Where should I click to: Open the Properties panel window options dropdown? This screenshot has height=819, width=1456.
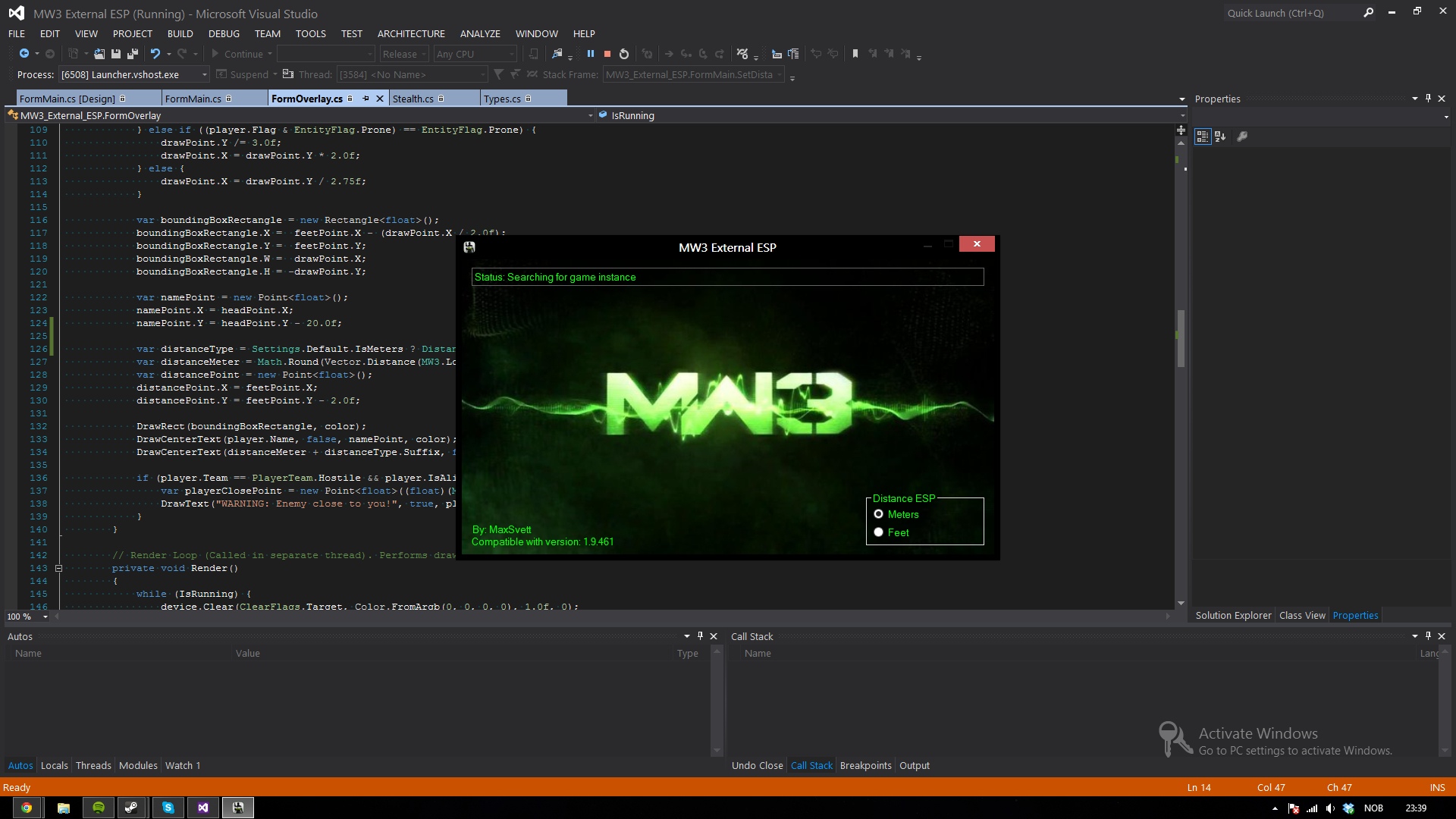pos(1414,99)
